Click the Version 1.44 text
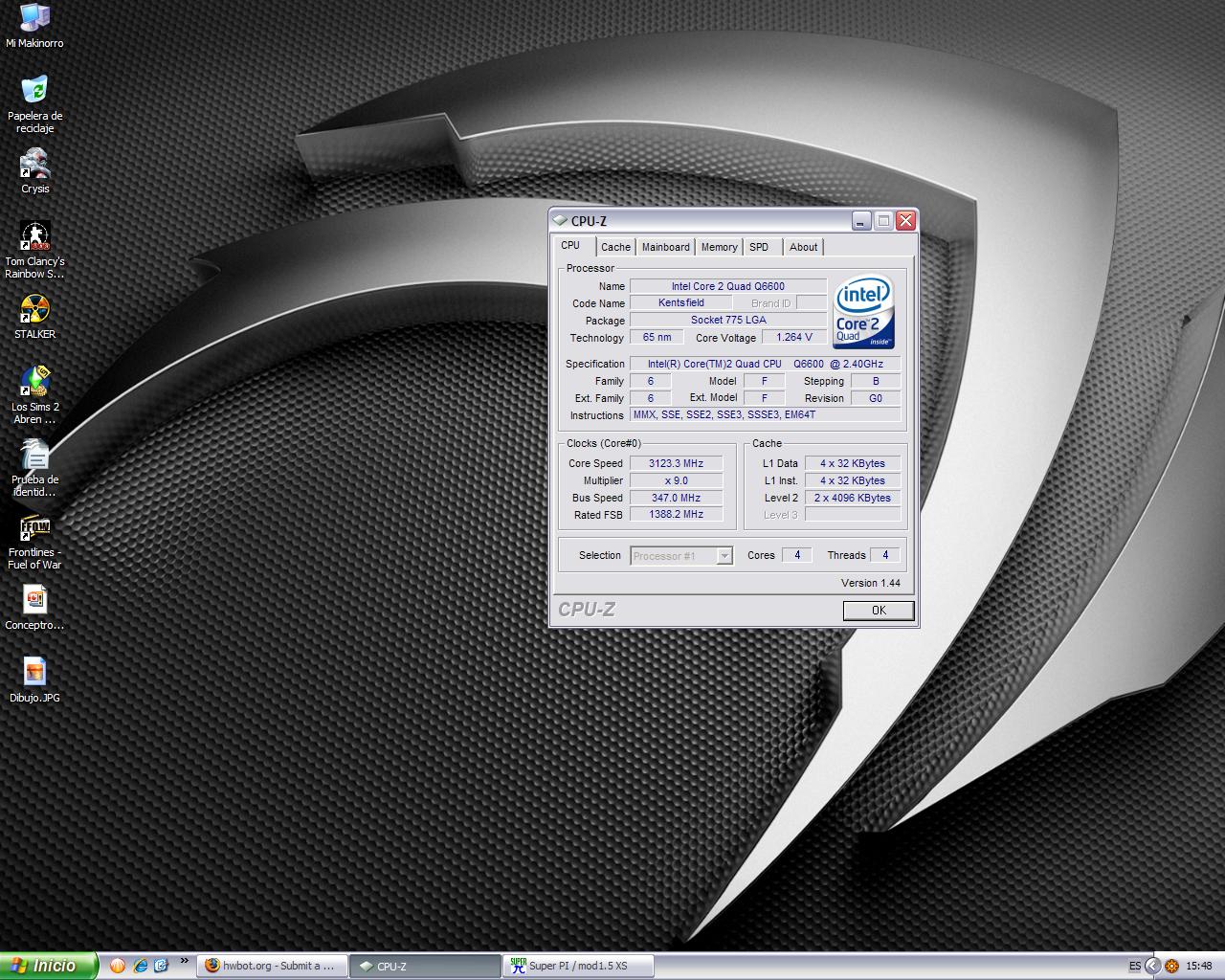 coord(870,583)
